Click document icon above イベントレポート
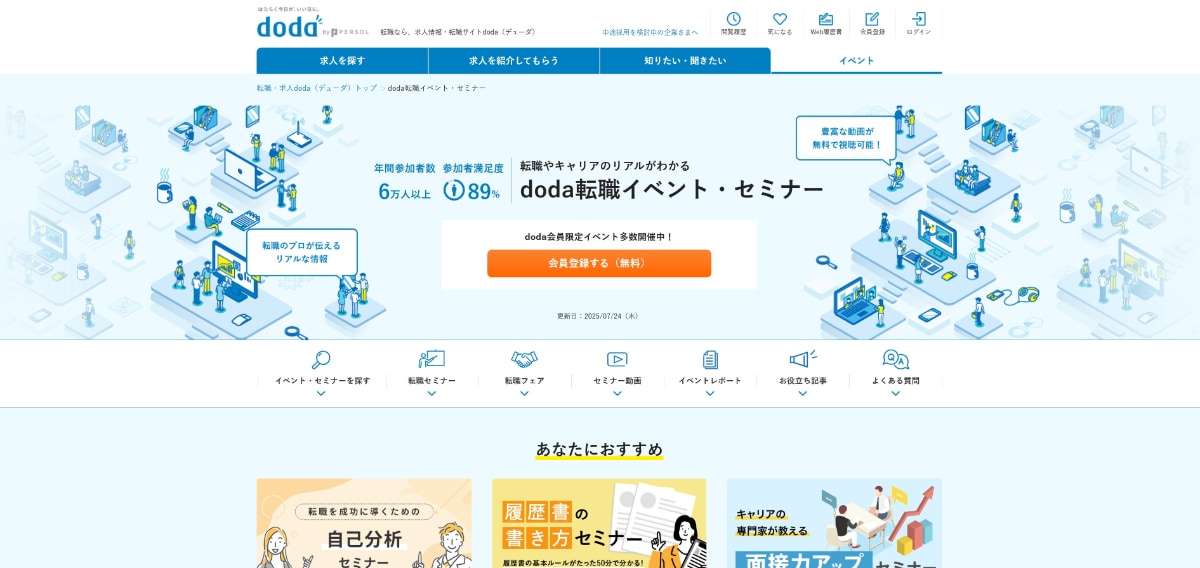The height and width of the screenshot is (568, 1200). coord(710,359)
